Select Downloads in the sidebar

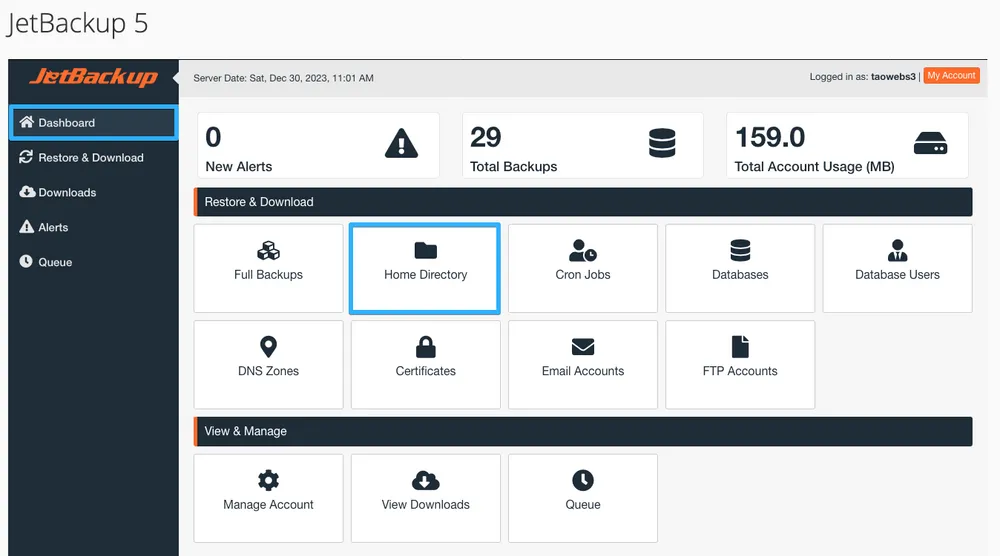click(x=66, y=193)
